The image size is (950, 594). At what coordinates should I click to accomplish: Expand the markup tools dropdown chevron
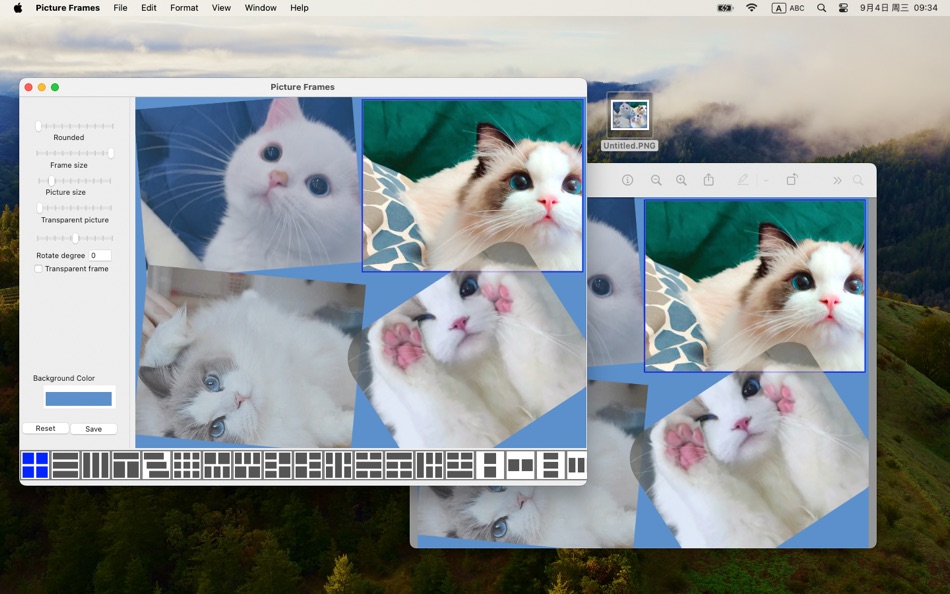pos(765,180)
